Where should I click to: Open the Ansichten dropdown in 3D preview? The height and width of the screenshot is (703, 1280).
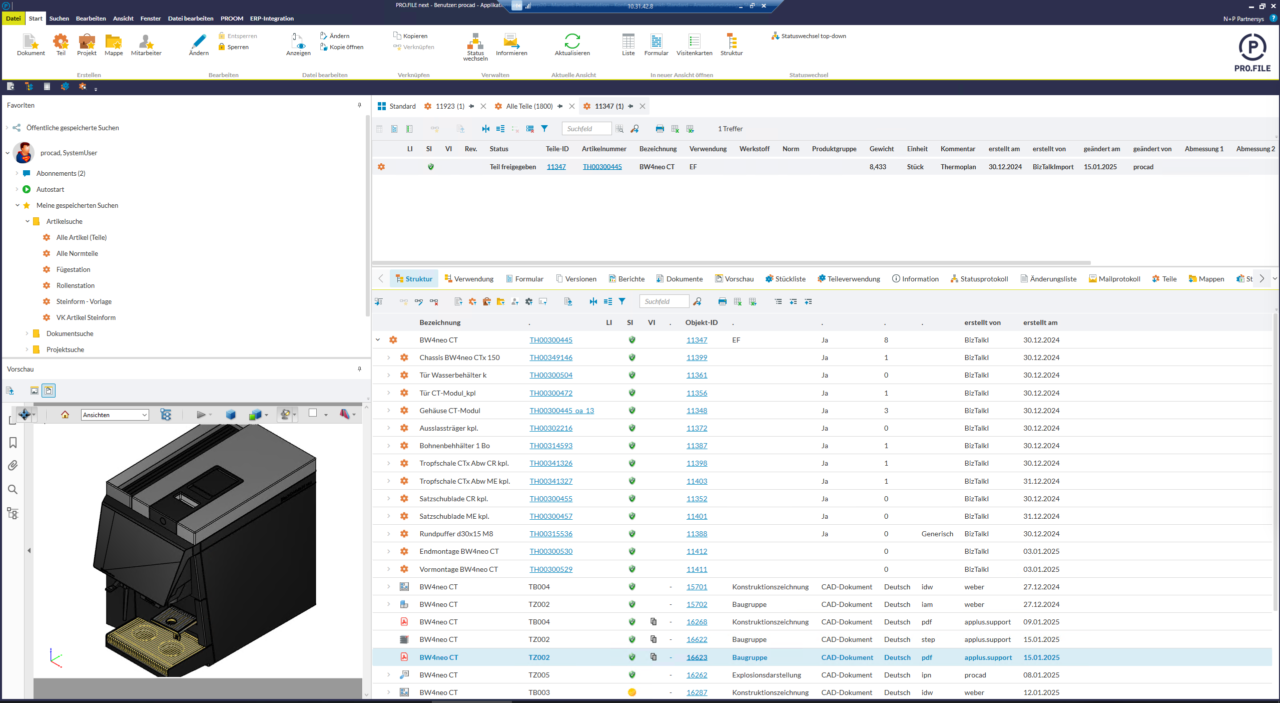(115, 414)
